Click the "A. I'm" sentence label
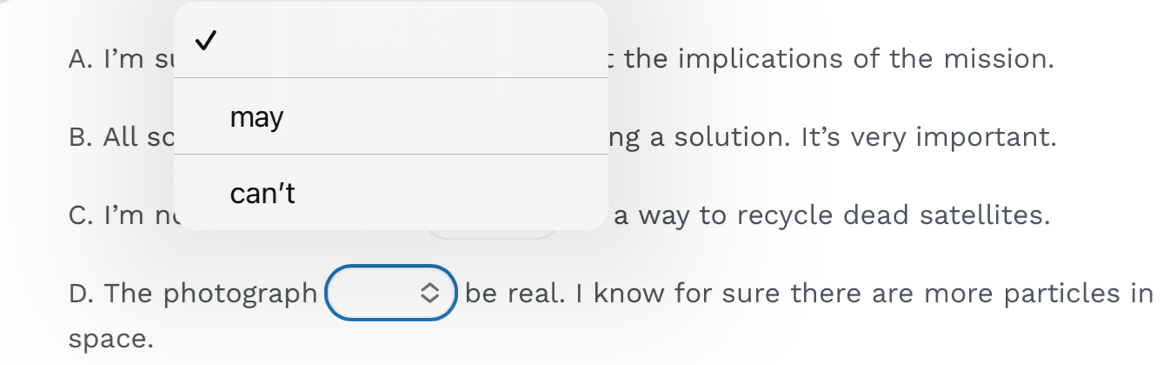The width and height of the screenshot is (1163, 365). tap(106, 59)
